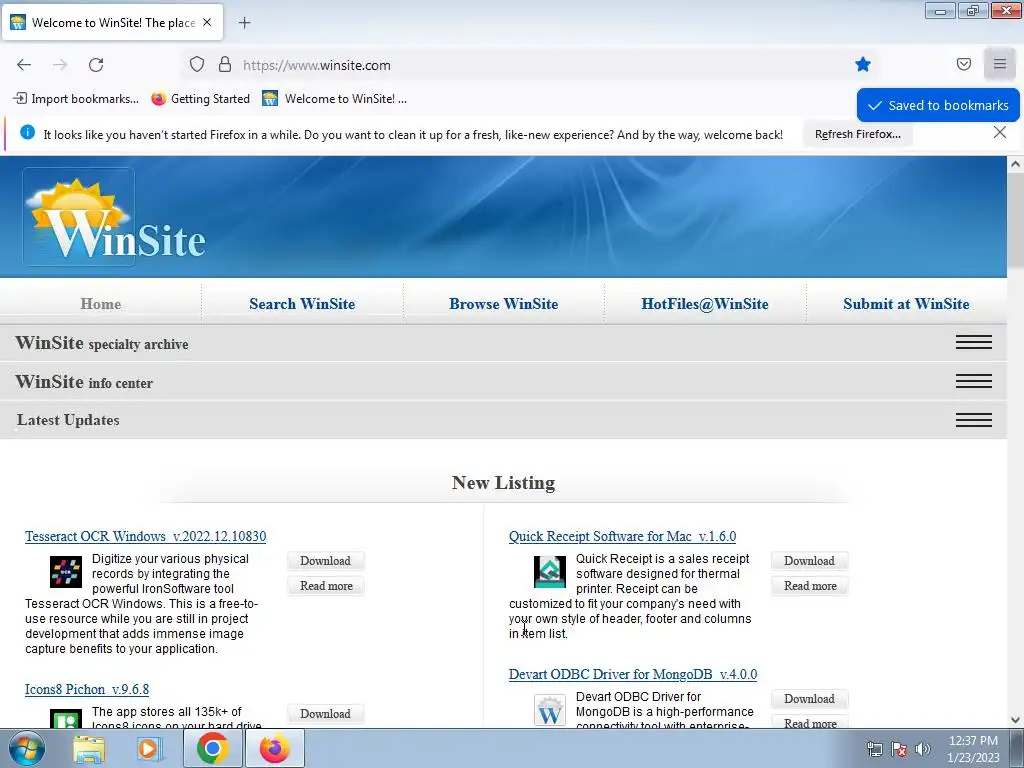
Task: Open Quick Receipt Software for Mac link
Action: click(622, 536)
